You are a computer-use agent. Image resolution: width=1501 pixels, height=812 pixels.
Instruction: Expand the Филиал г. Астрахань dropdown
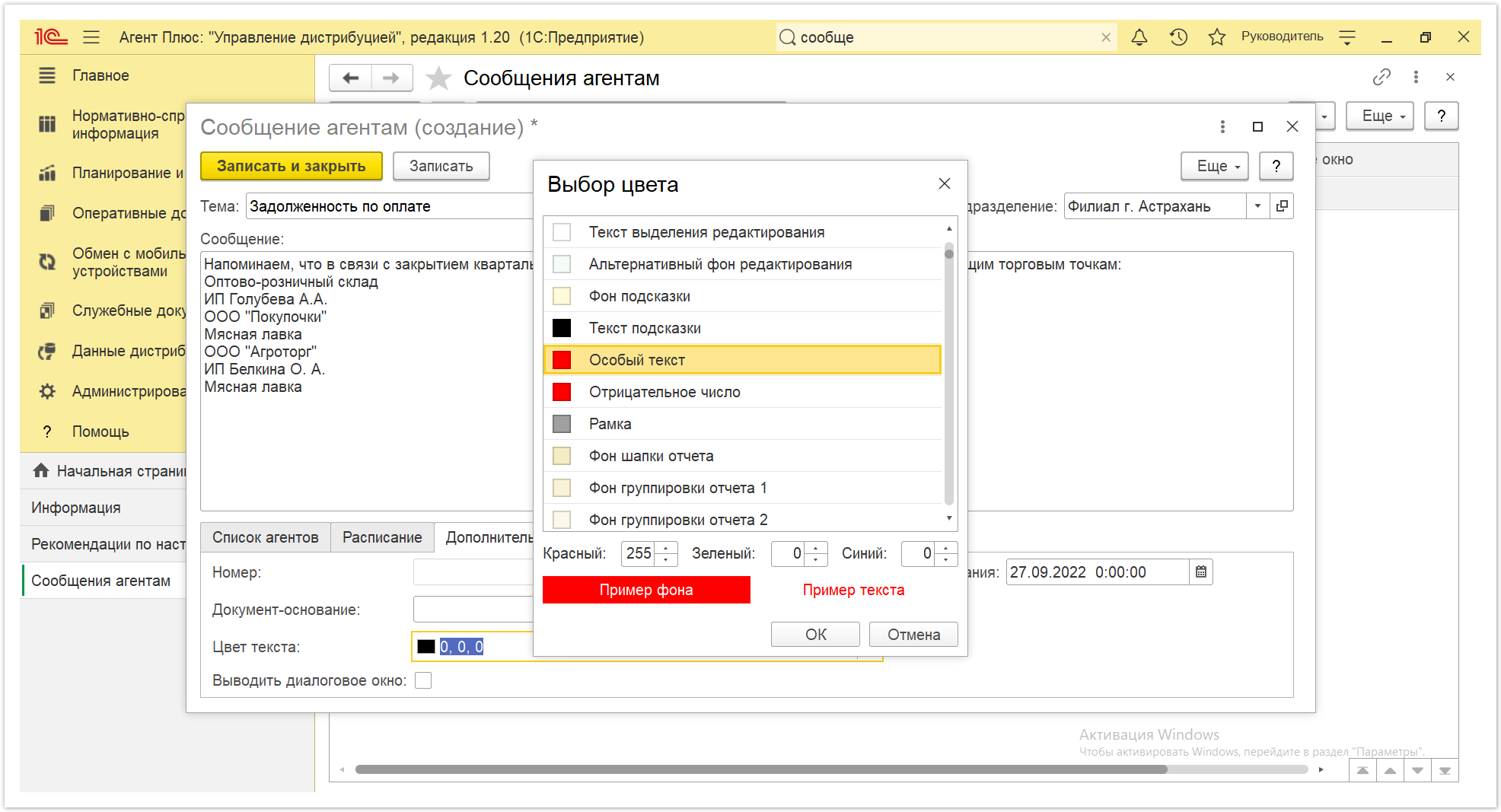1257,206
